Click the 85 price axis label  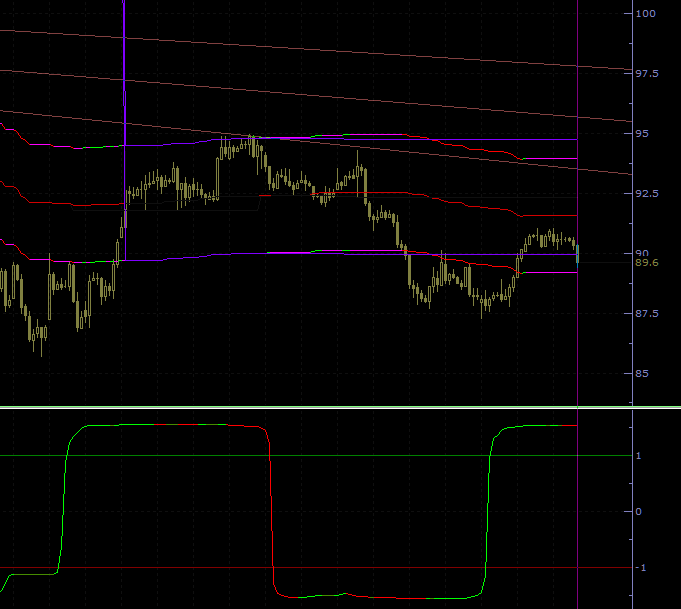642,374
